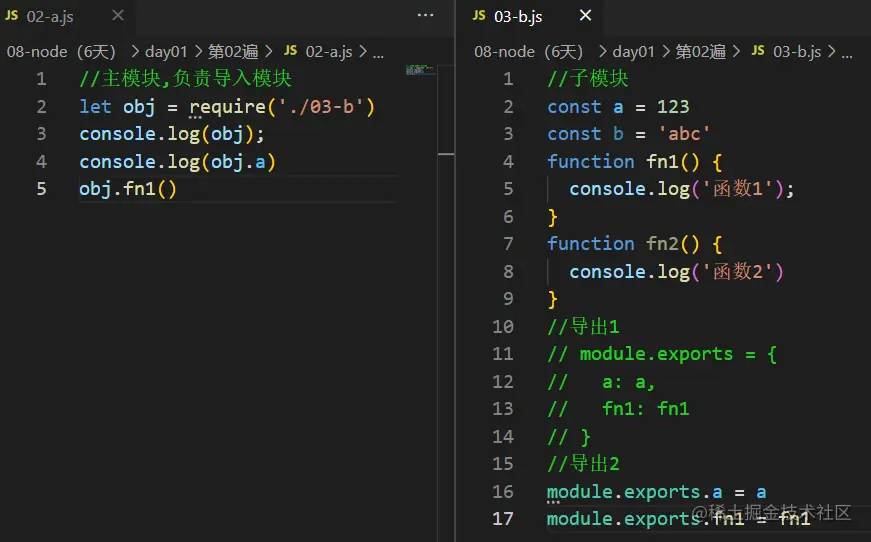Click the JS icon on 03-b.js tab
This screenshot has height=542, width=871.
coord(479,16)
